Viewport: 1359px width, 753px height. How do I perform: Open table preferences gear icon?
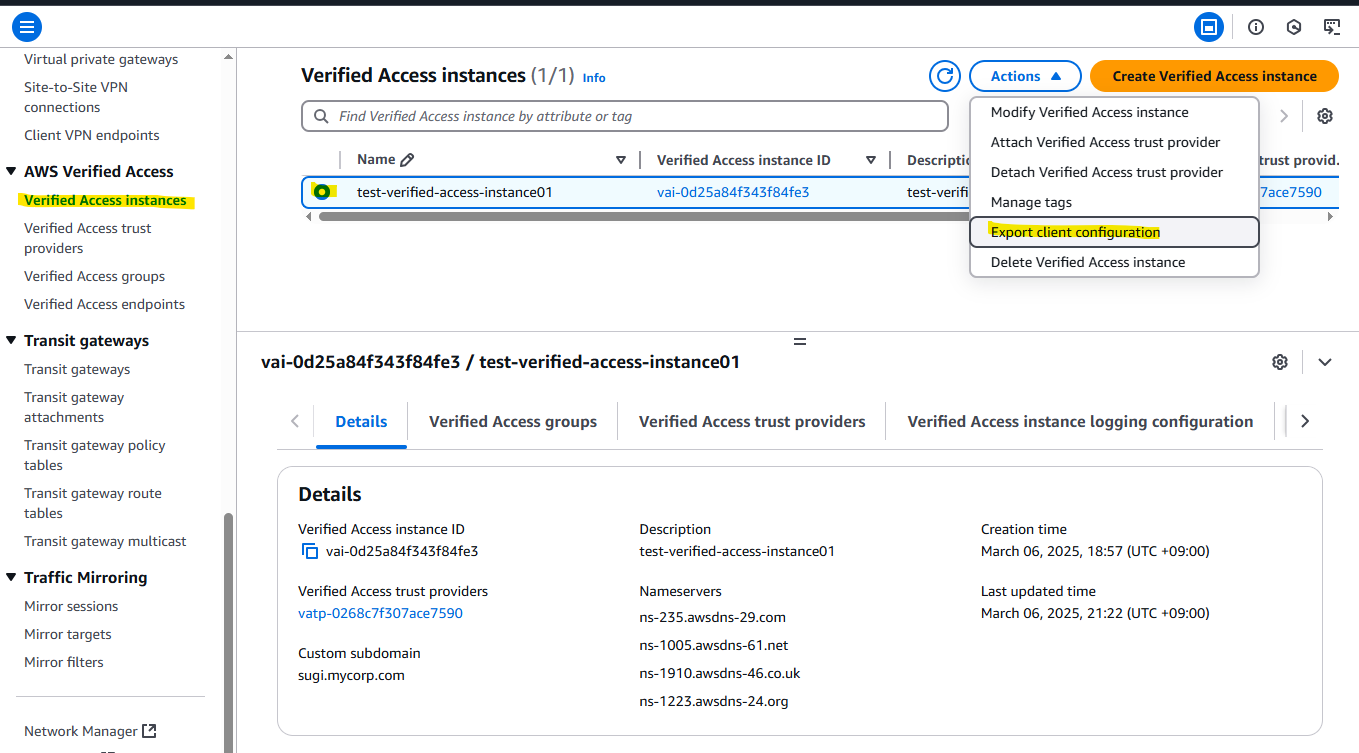pyautogui.click(x=1325, y=116)
